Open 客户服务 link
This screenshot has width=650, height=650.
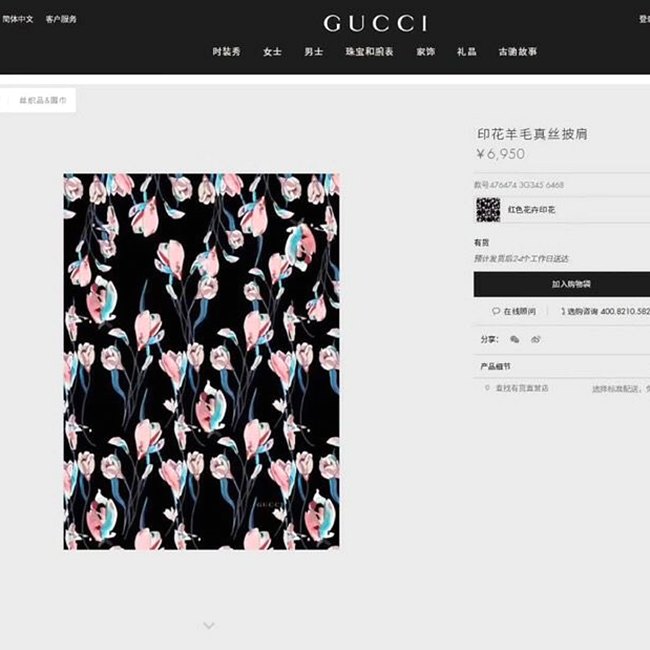pos(61,19)
